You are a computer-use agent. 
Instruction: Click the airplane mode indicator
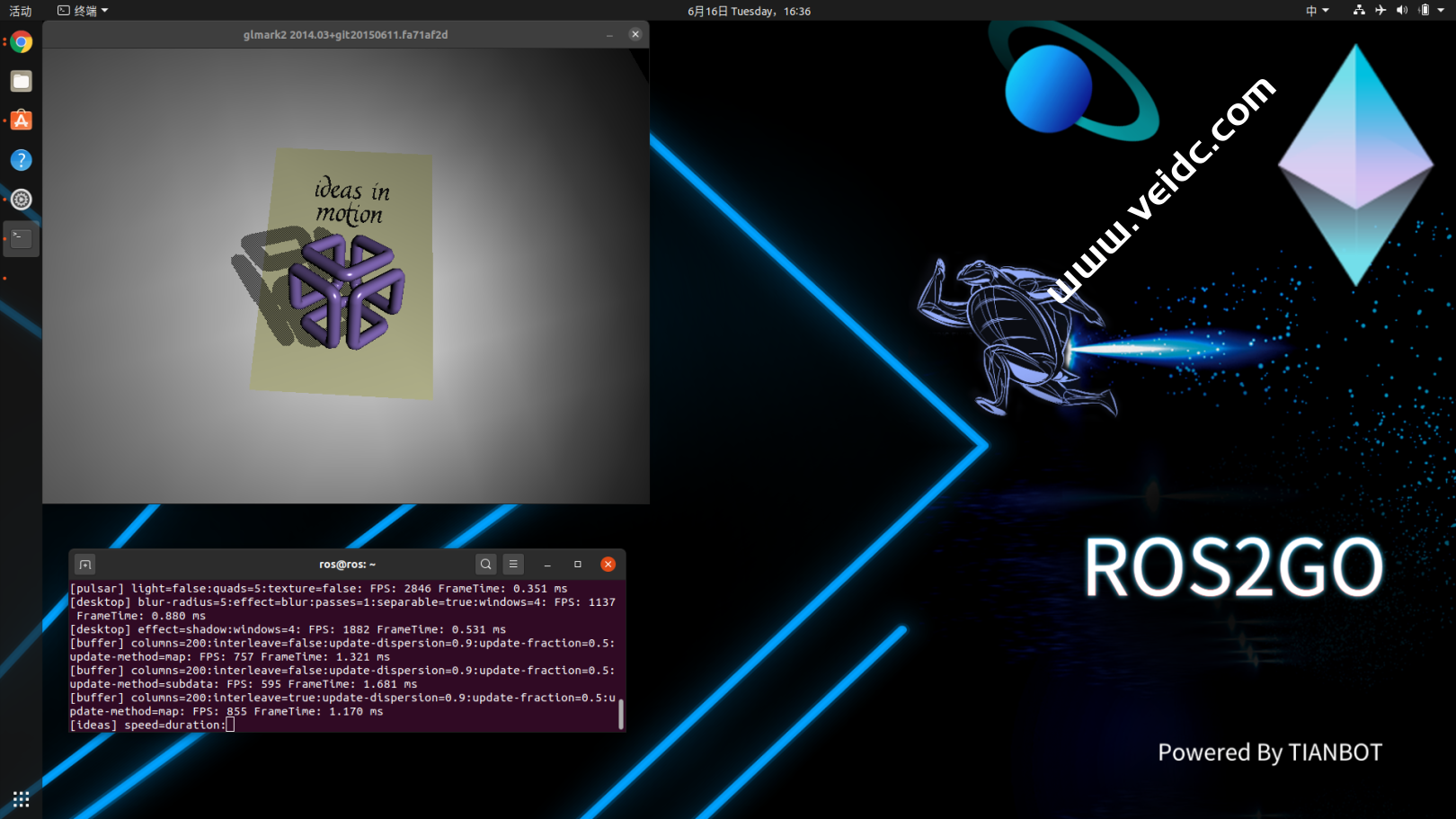[1381, 11]
